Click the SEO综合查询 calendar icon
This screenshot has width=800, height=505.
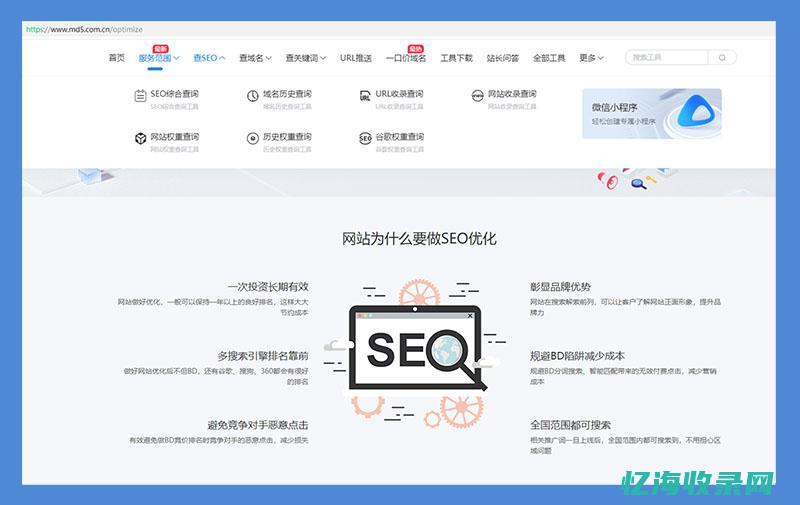(140, 96)
